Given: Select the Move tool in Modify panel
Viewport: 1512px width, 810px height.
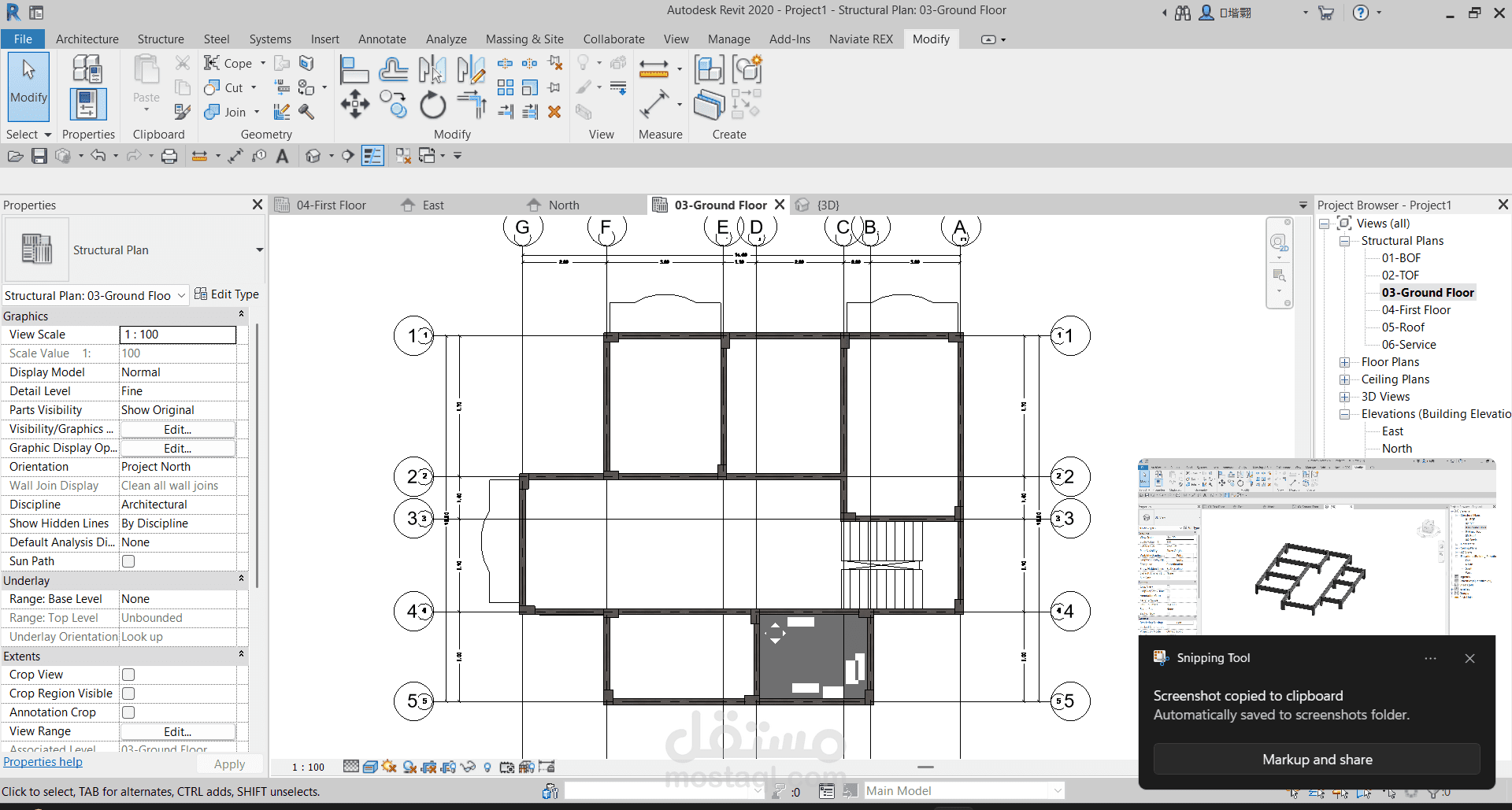Looking at the screenshot, I should (354, 104).
